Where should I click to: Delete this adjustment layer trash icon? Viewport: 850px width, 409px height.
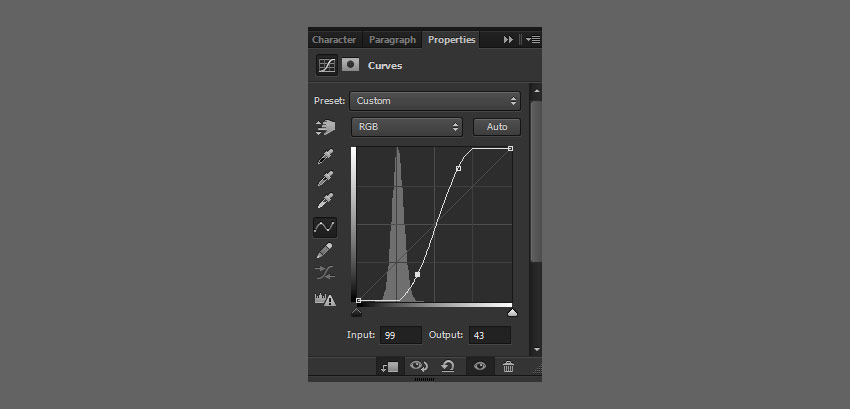tap(508, 367)
